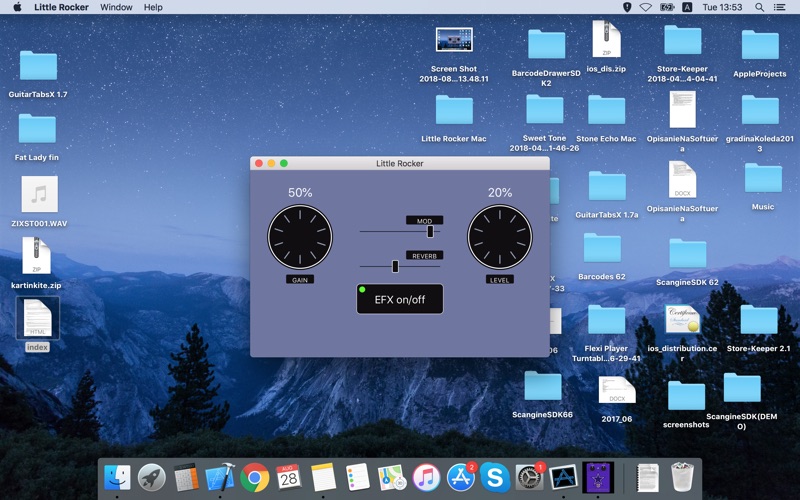Select the Fat Lady fin folder

click(37, 129)
